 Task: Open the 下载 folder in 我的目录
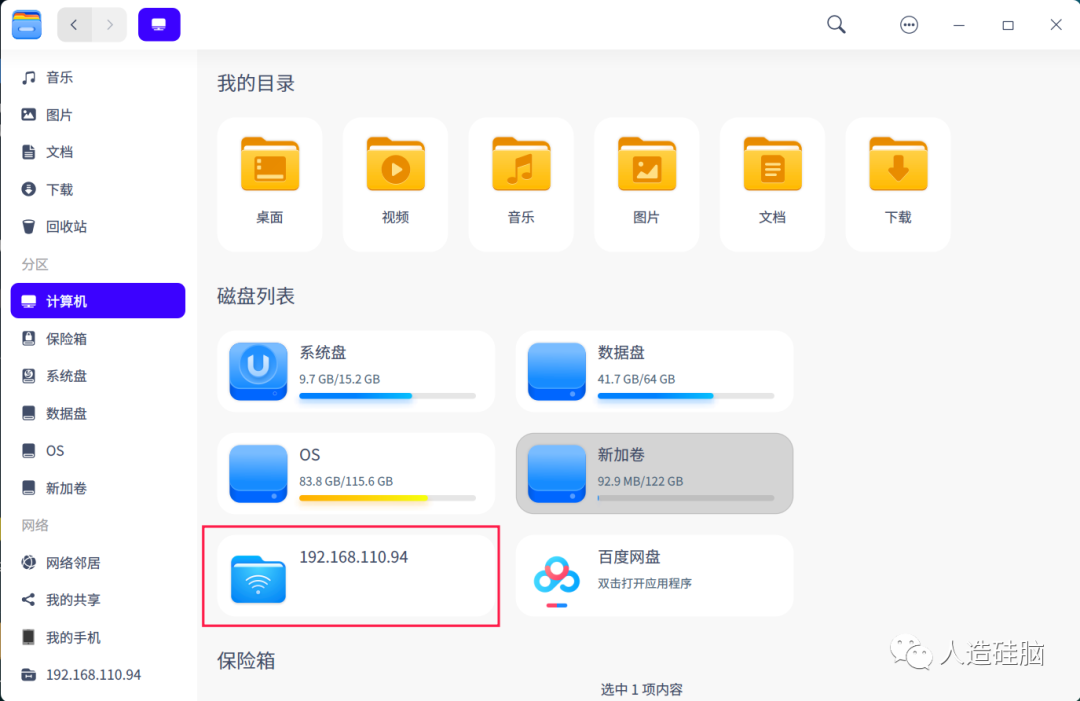(897, 183)
